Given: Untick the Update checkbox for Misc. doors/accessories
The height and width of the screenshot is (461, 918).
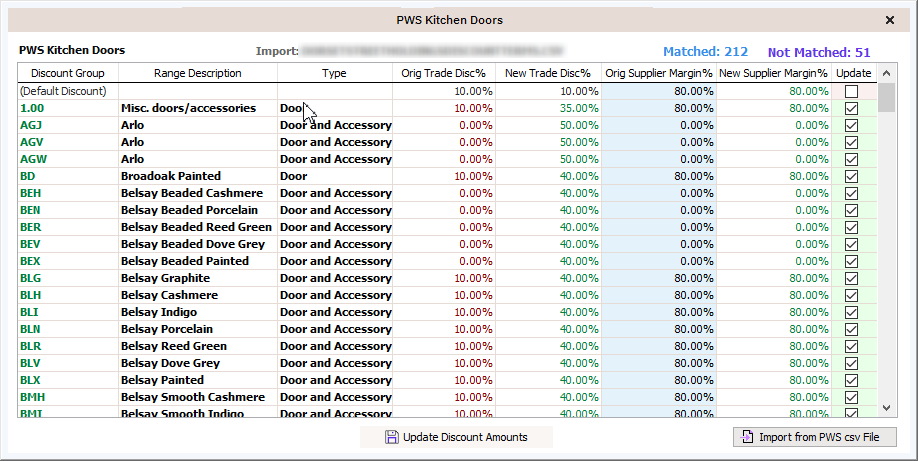Looking at the screenshot, I should tap(851, 108).
